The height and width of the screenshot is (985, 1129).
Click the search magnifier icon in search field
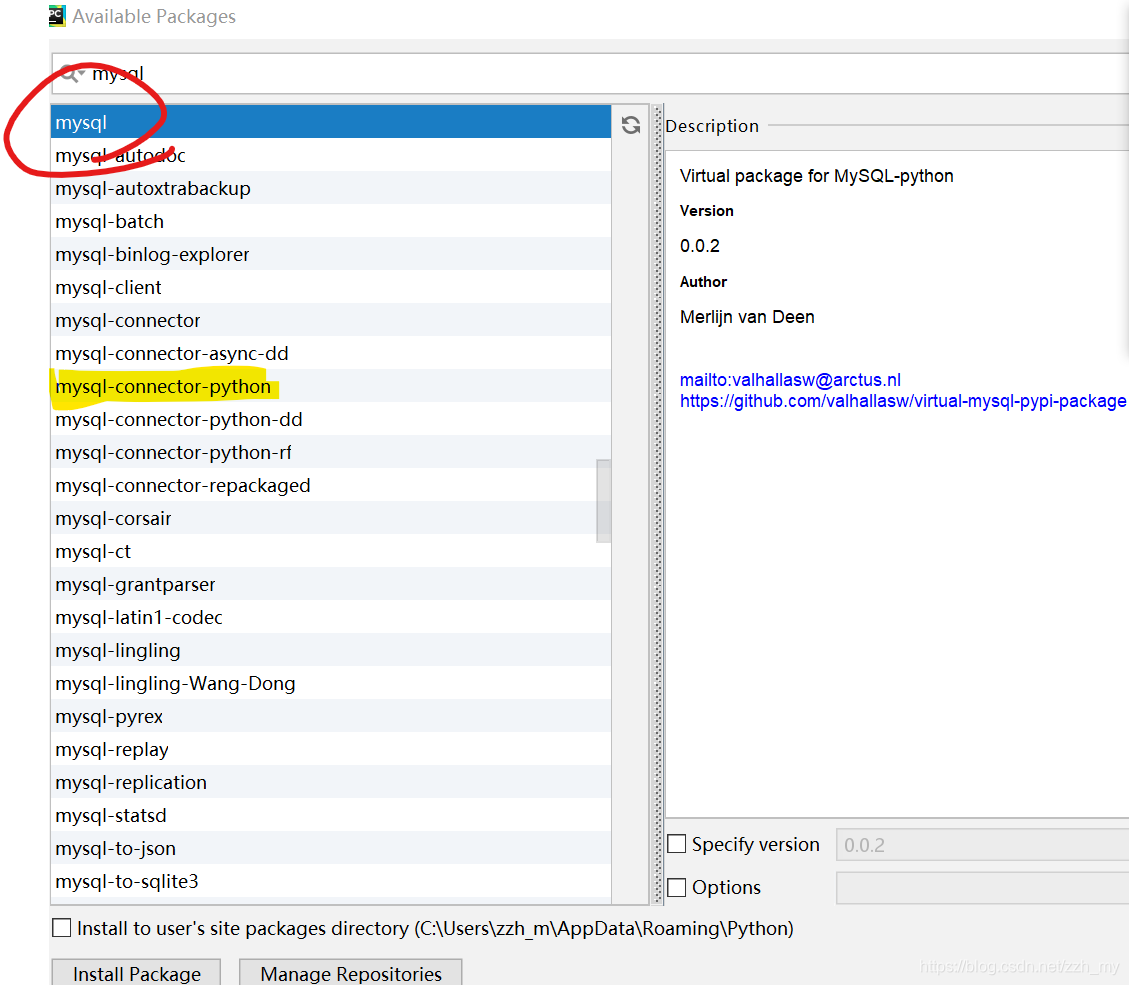[x=71, y=73]
